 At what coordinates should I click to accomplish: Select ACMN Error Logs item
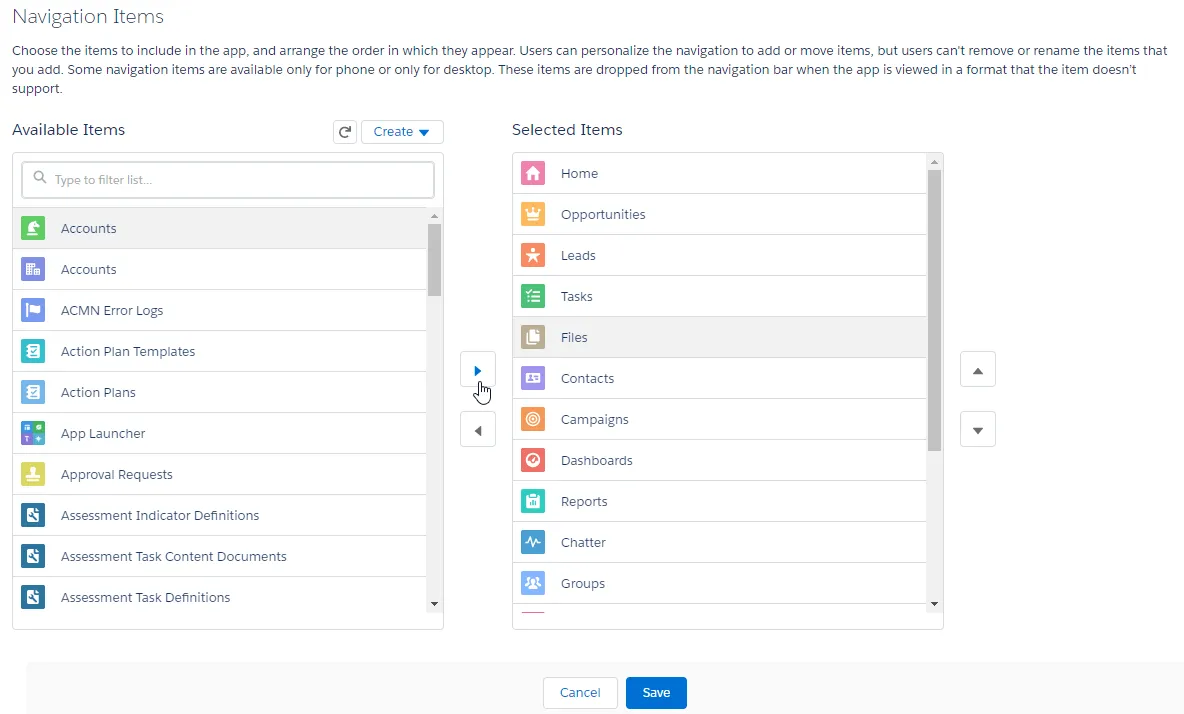click(x=112, y=311)
